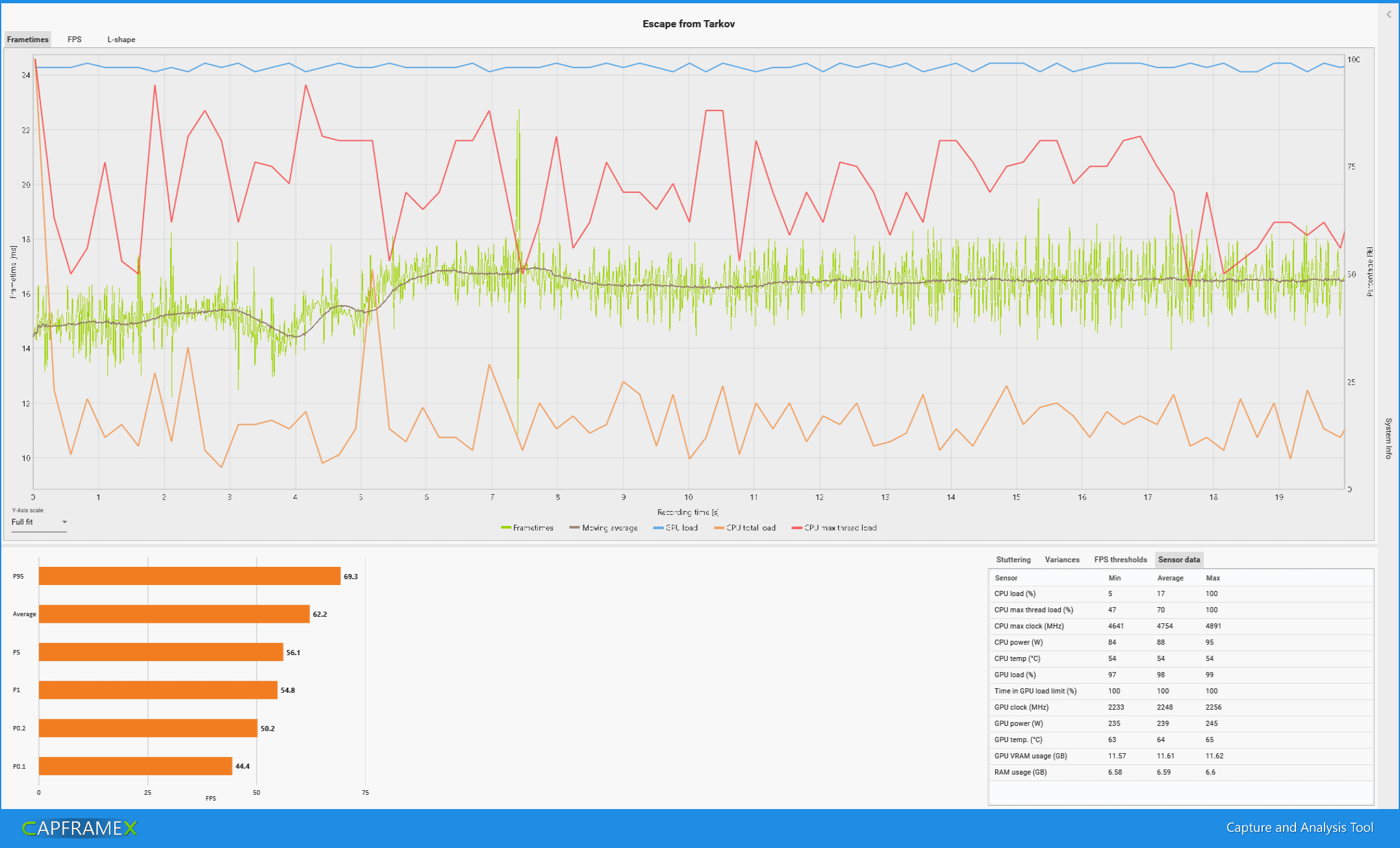Select the GPU power (W) row
Viewport: 1400px width, 848px height.
pos(1180,723)
